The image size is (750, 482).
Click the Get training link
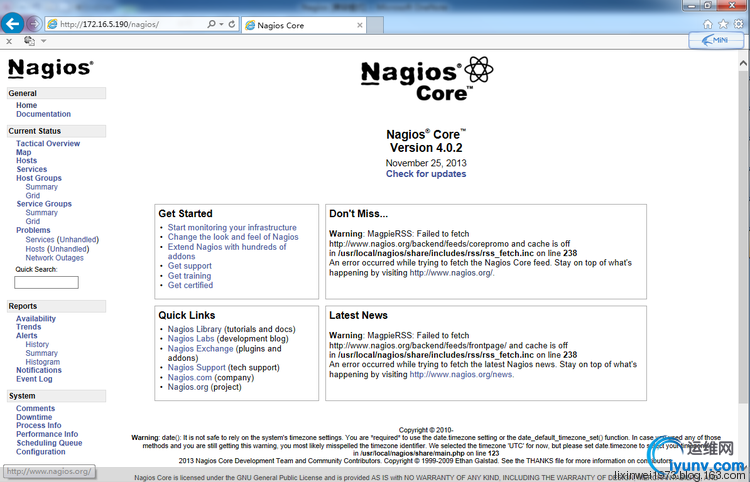pos(189,276)
